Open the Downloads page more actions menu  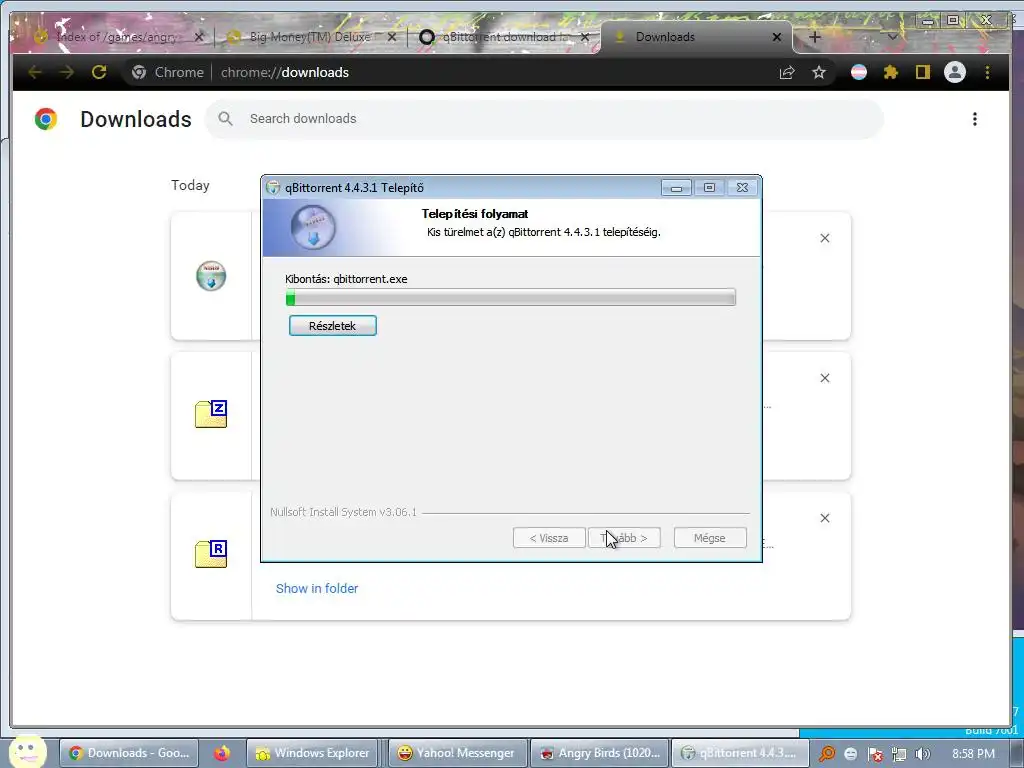point(974,119)
